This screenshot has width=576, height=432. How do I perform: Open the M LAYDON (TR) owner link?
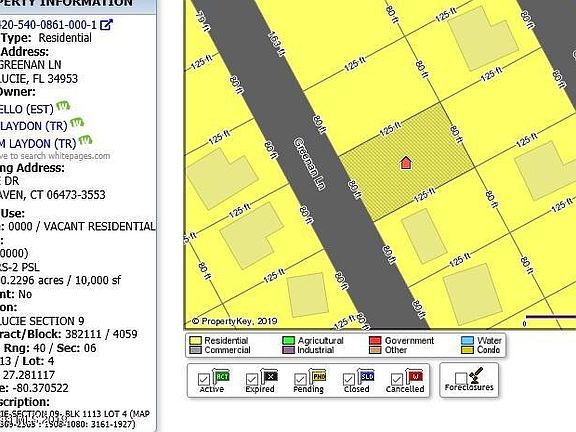point(38,143)
